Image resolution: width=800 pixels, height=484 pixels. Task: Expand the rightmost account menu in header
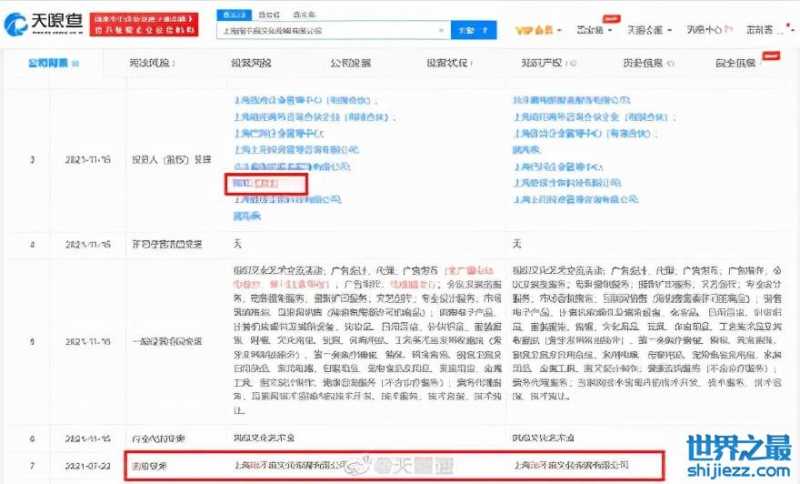(x=765, y=30)
